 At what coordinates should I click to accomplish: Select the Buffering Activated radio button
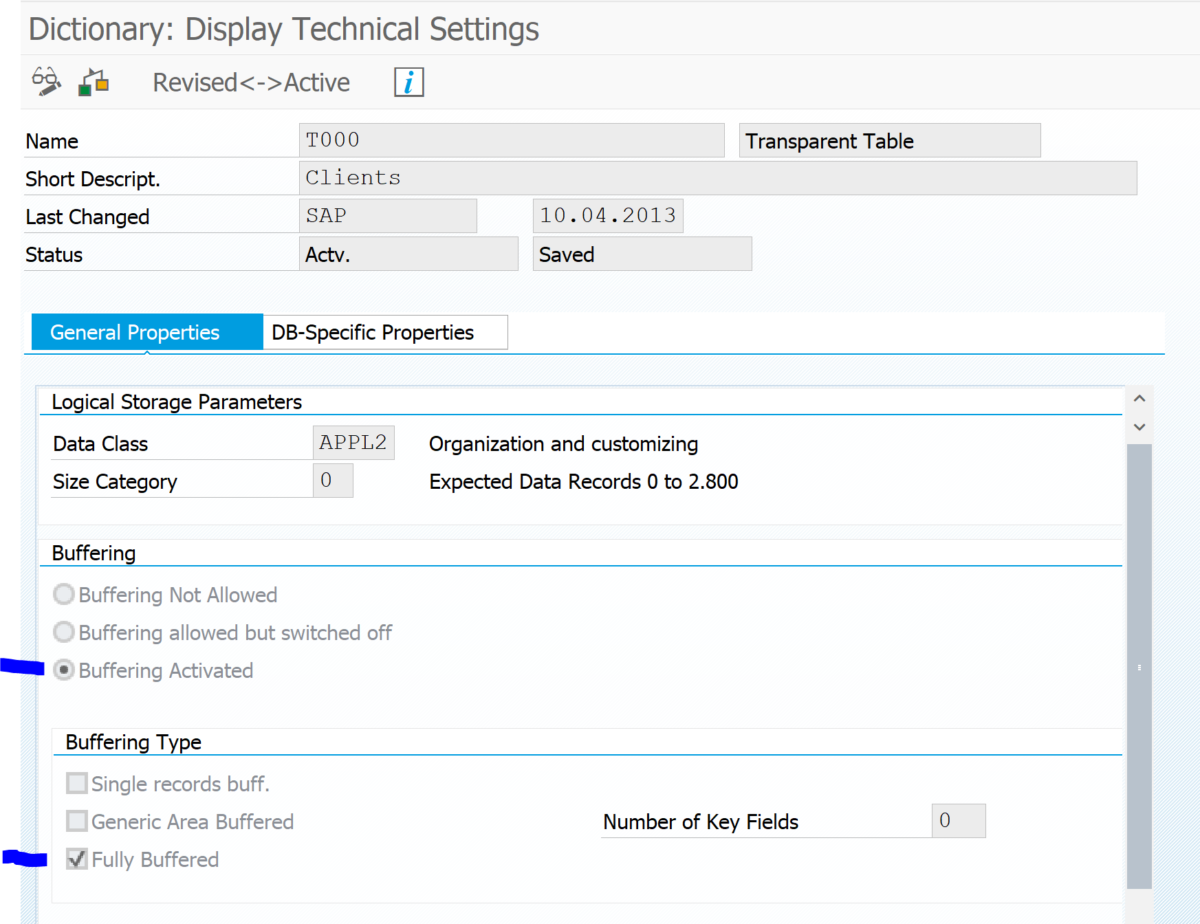[x=63, y=670]
